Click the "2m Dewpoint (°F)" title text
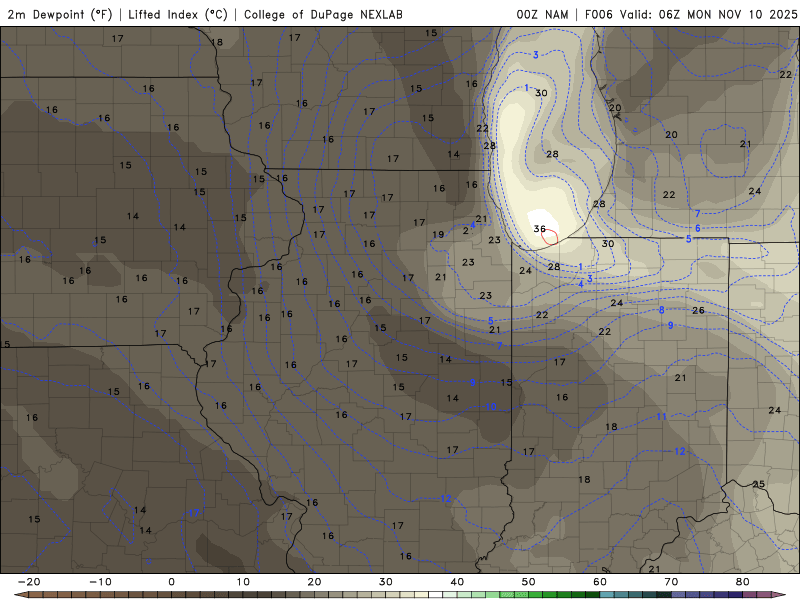Screen dimensions: 800x600 click(x=60, y=14)
